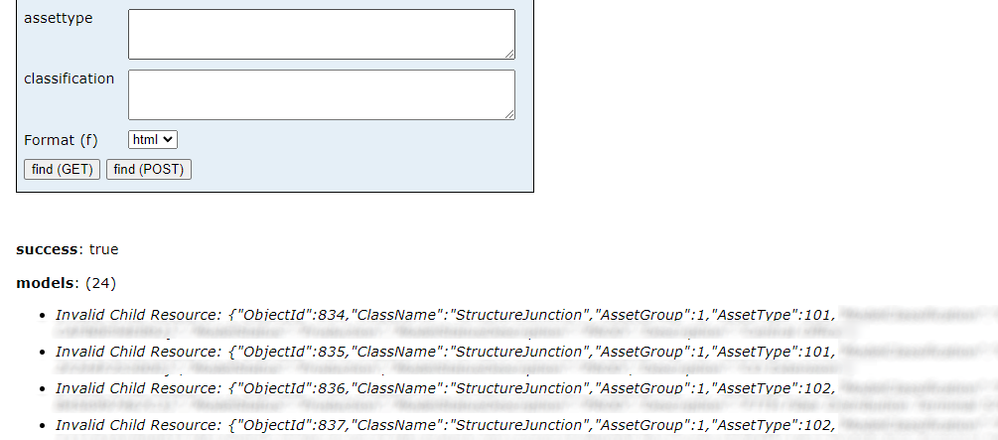Click the bullet beside the ObjectId 834 entry

[41, 316]
